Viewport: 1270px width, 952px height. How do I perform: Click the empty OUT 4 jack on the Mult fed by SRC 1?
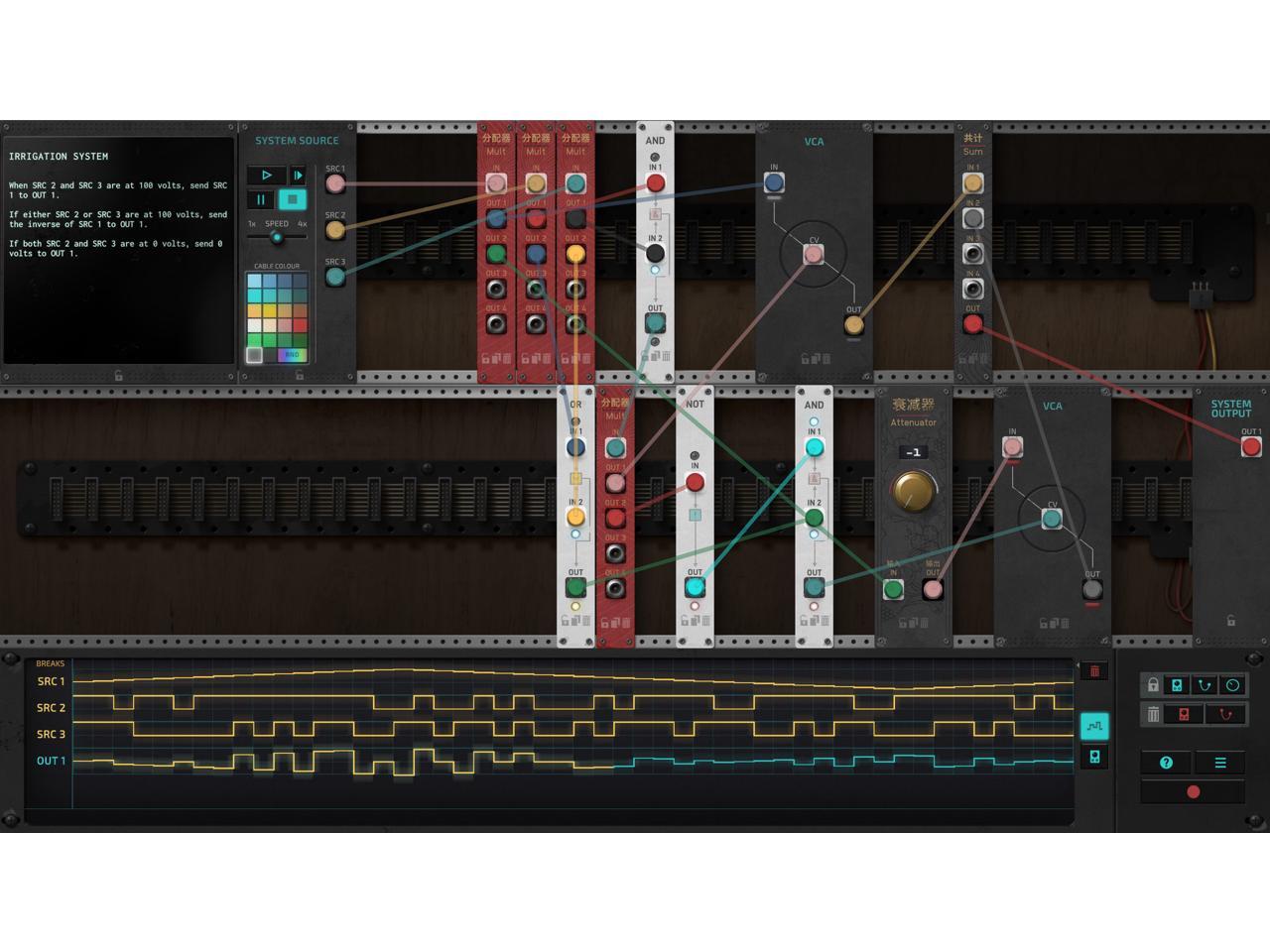pyautogui.click(x=496, y=324)
